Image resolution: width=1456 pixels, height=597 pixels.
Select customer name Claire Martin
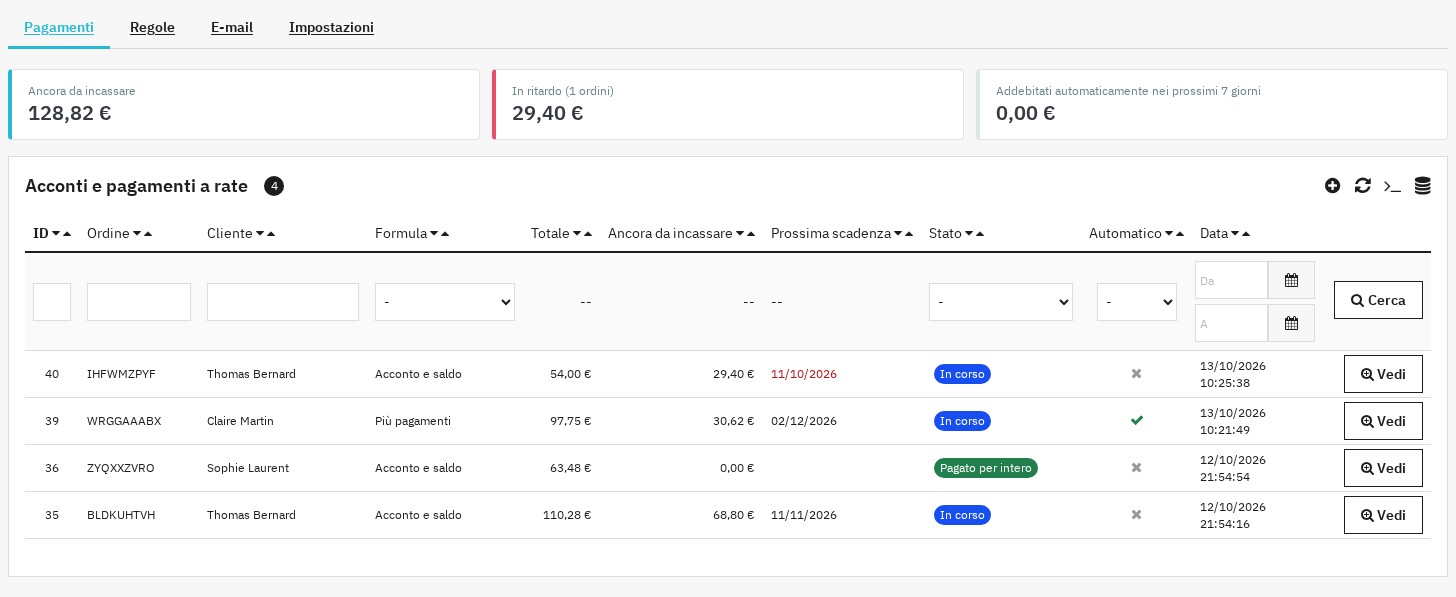pos(240,421)
